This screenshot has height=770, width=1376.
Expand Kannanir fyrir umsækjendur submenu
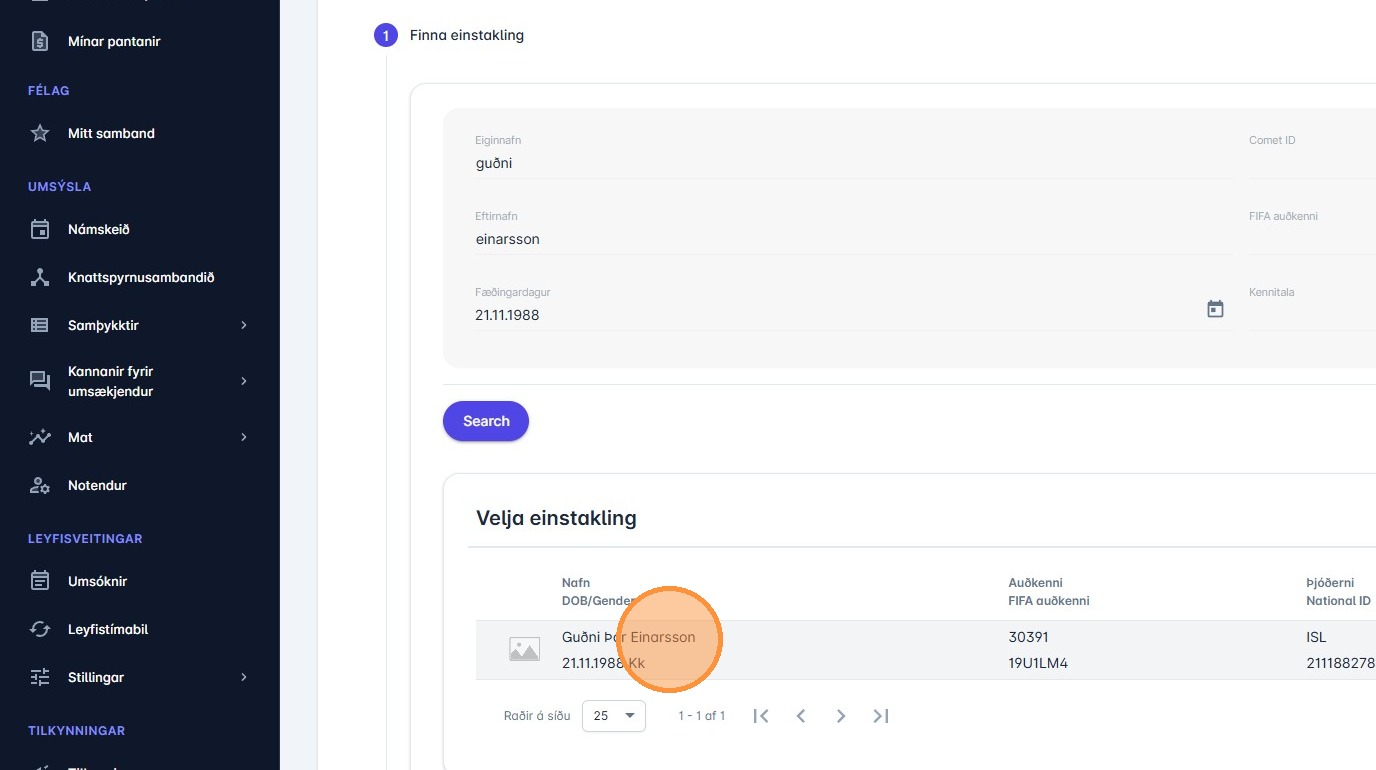(243, 381)
